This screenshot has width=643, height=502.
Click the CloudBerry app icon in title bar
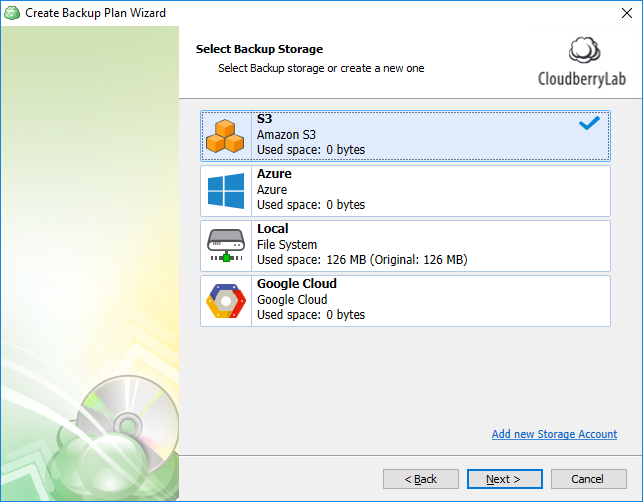pos(12,13)
